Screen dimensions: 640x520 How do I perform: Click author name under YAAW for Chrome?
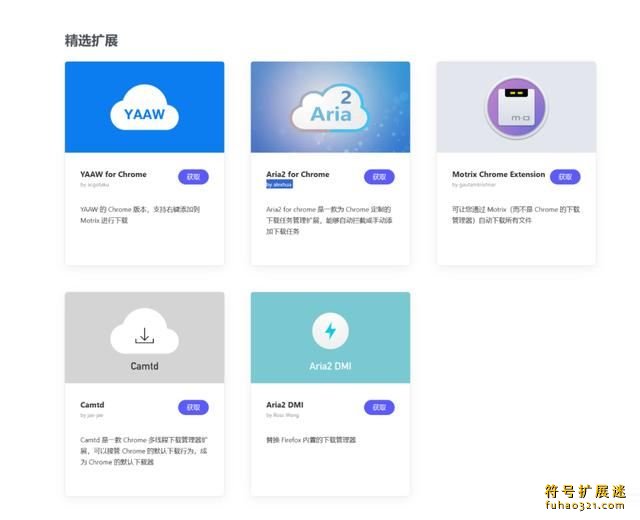pyautogui.click(x=94, y=184)
